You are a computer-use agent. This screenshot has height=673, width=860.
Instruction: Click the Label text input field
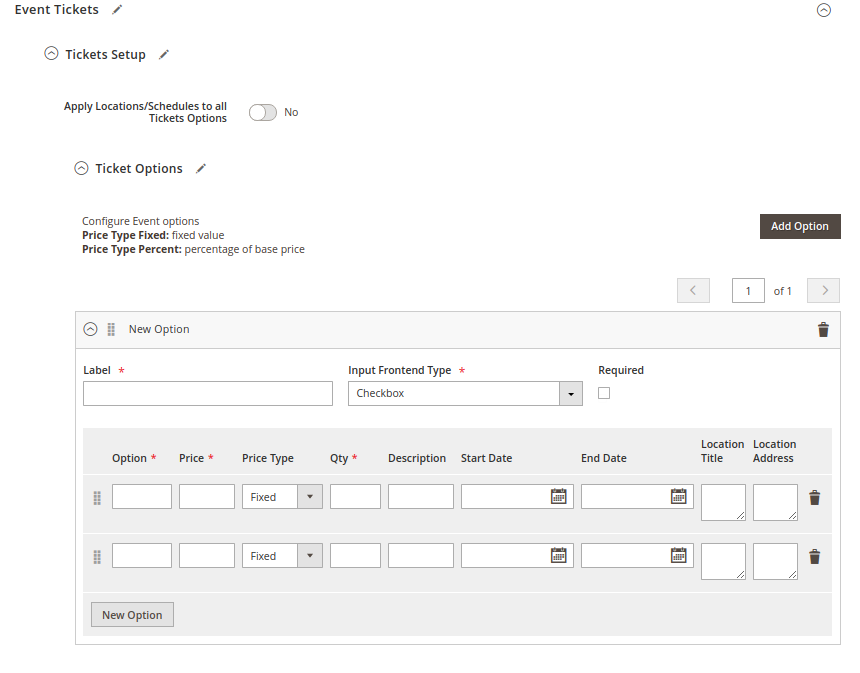(207, 394)
